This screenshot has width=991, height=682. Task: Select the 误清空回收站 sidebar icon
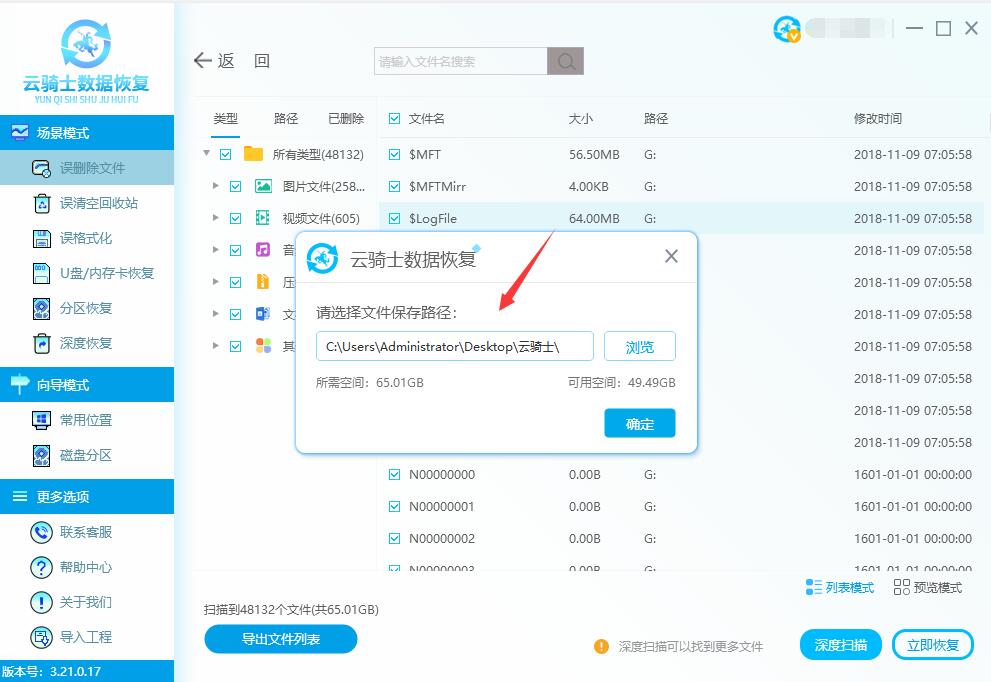click(x=42, y=203)
